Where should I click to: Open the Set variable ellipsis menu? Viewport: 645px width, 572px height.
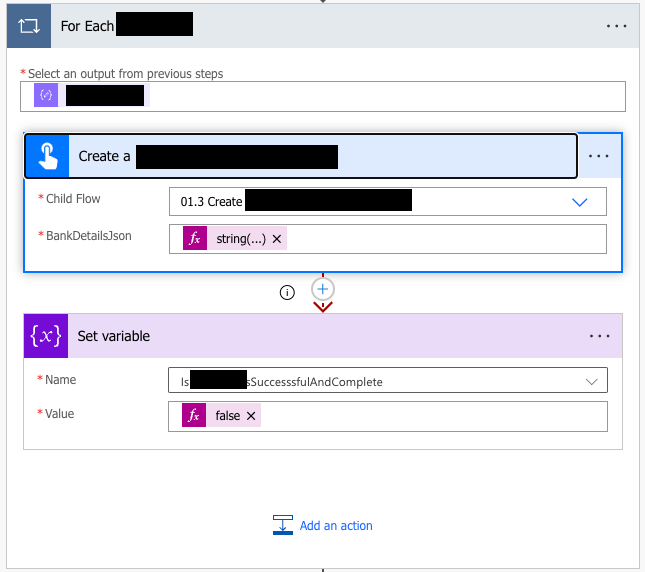[599, 336]
